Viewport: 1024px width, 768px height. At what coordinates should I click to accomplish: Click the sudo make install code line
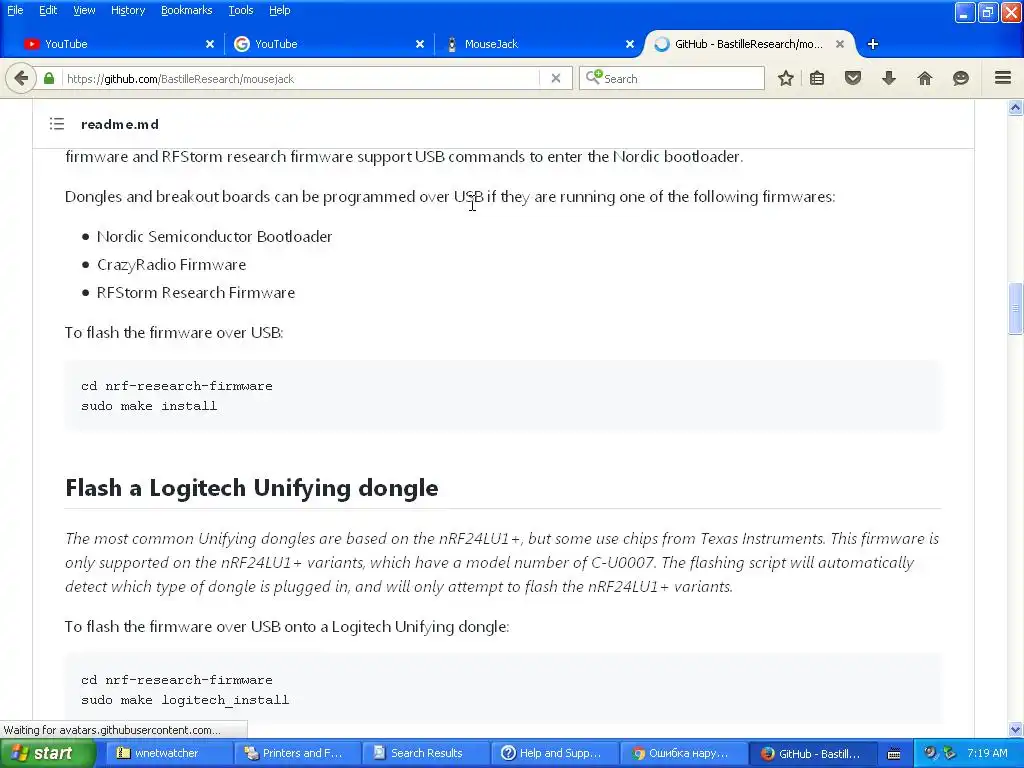coord(149,406)
